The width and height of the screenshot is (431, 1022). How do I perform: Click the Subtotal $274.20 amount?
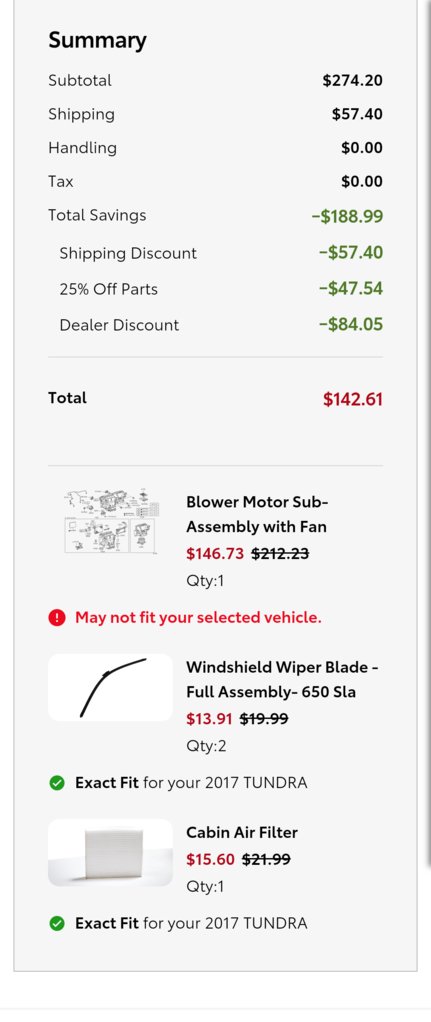point(353,80)
